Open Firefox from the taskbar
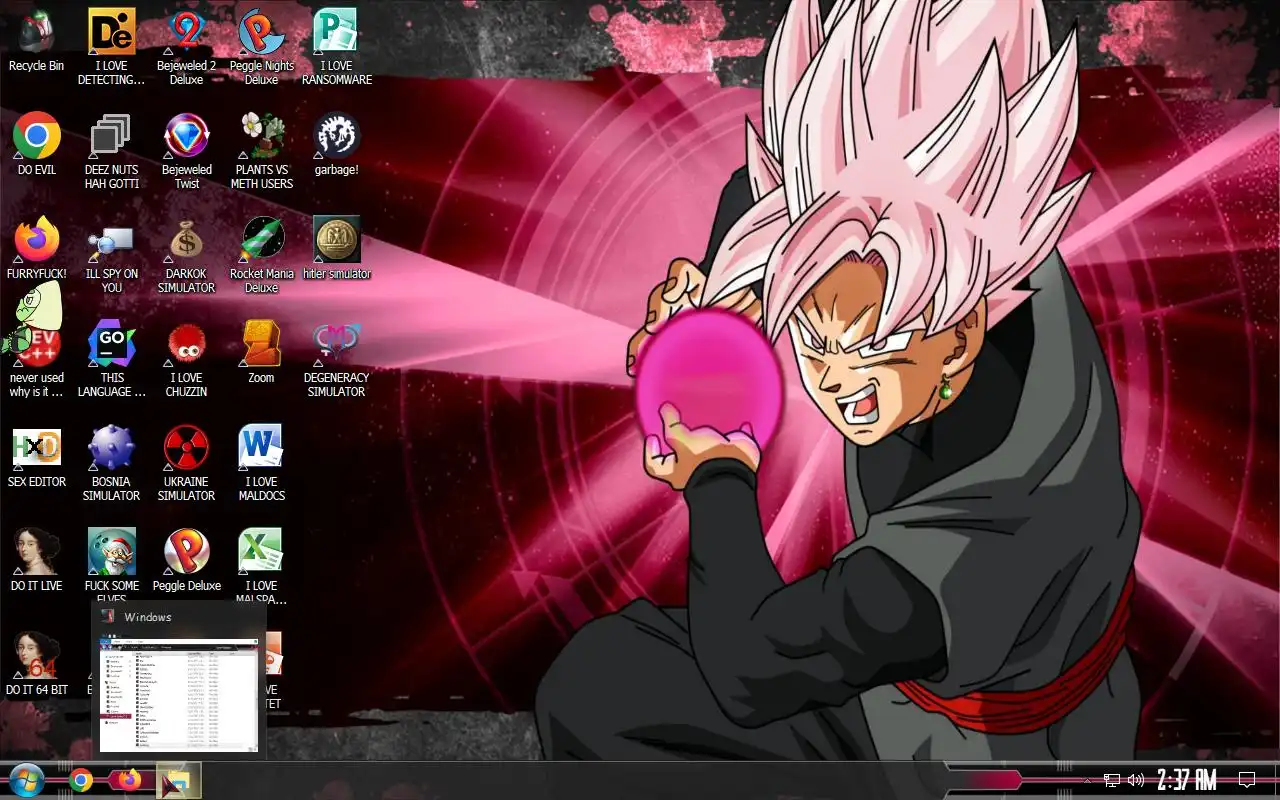The image size is (1280, 800). tap(130, 780)
